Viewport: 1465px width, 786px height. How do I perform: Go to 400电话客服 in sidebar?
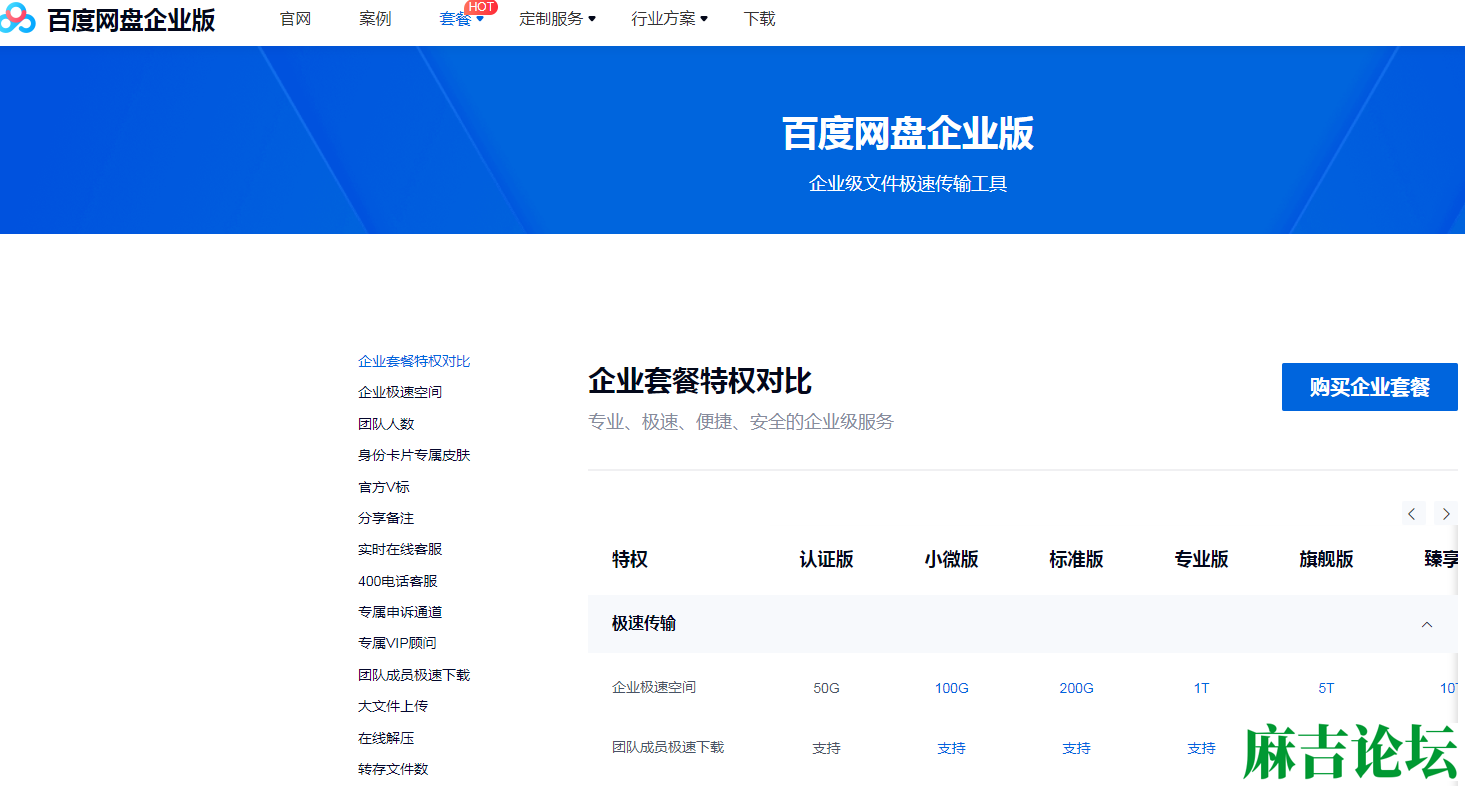click(398, 581)
